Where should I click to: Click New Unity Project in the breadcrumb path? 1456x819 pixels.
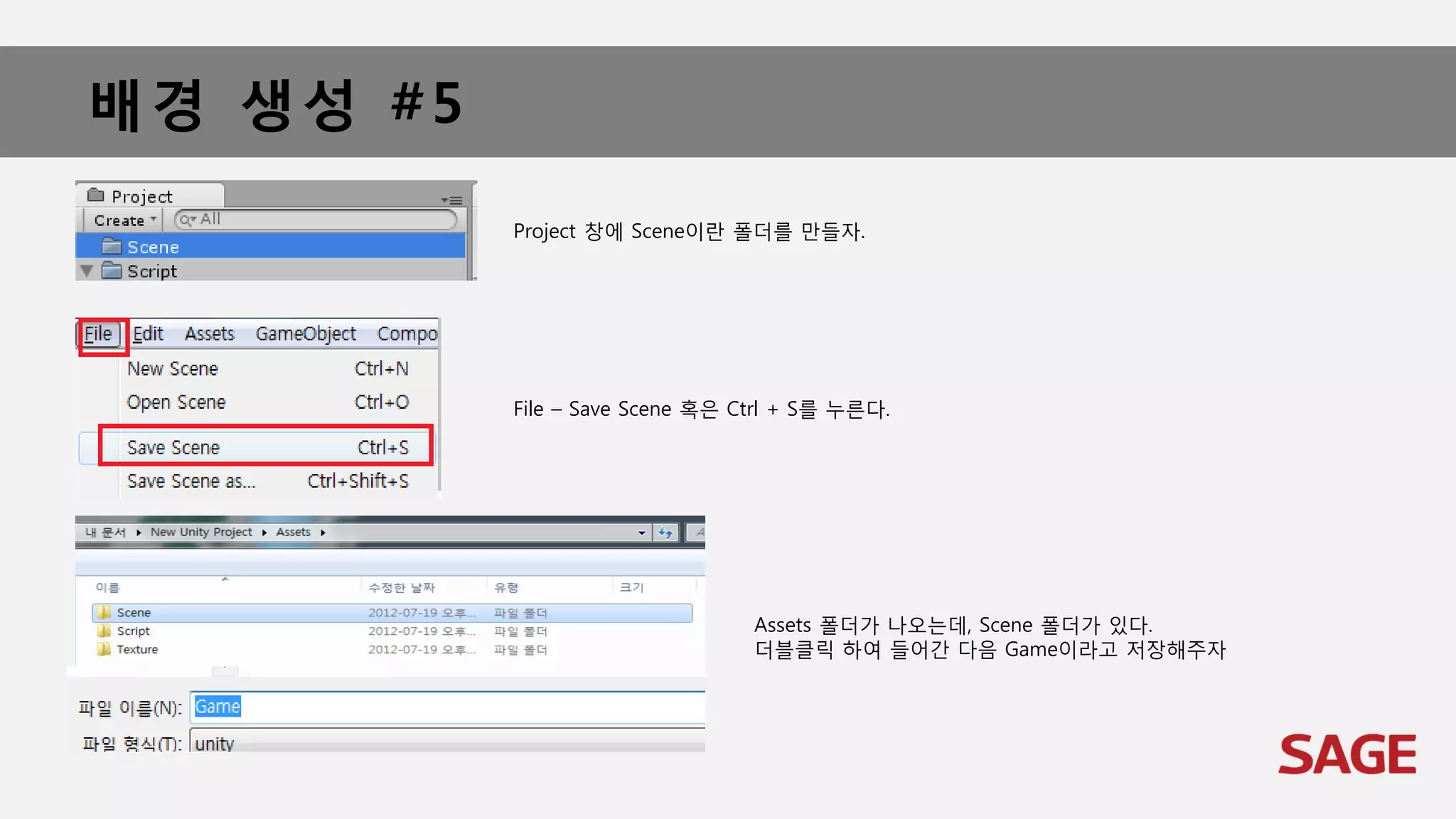[201, 532]
